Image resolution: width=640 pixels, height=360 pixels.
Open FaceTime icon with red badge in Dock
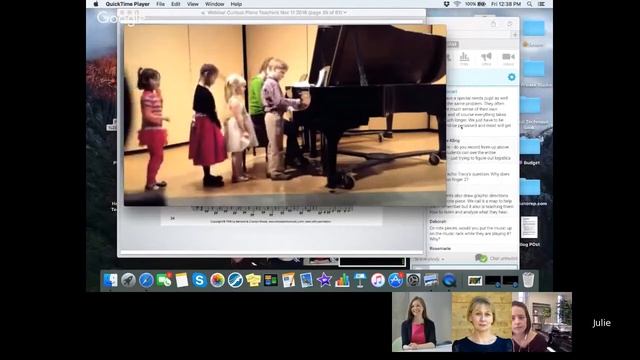164,280
